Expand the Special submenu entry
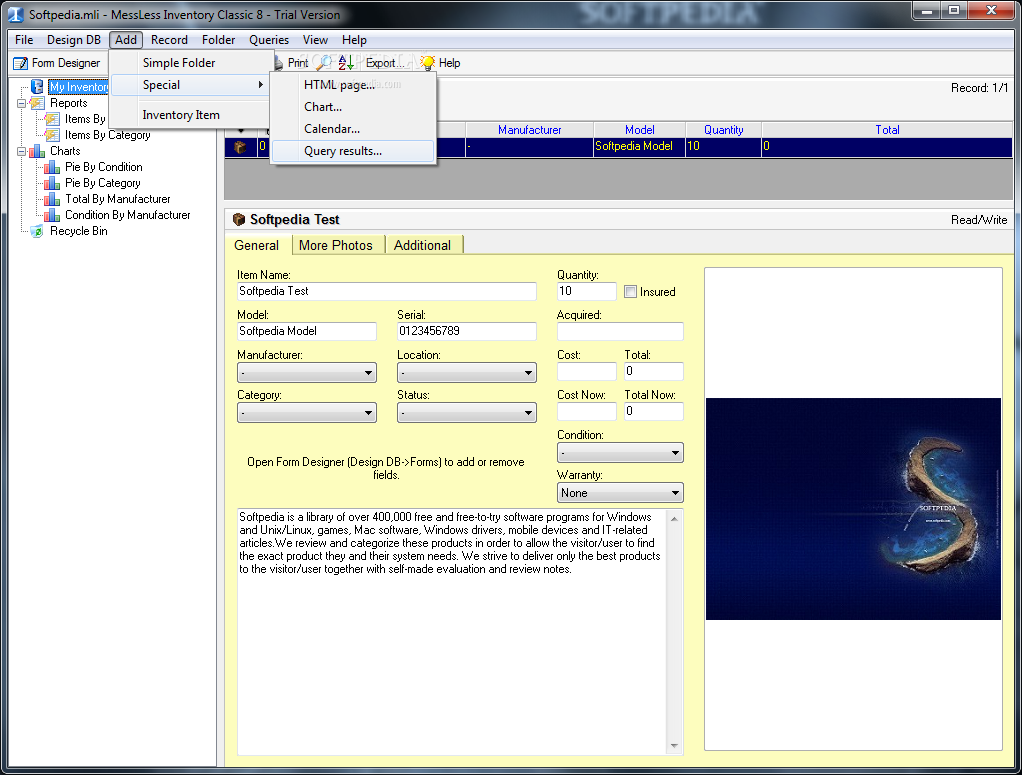The width and height of the screenshot is (1022, 775). pyautogui.click(x=190, y=85)
